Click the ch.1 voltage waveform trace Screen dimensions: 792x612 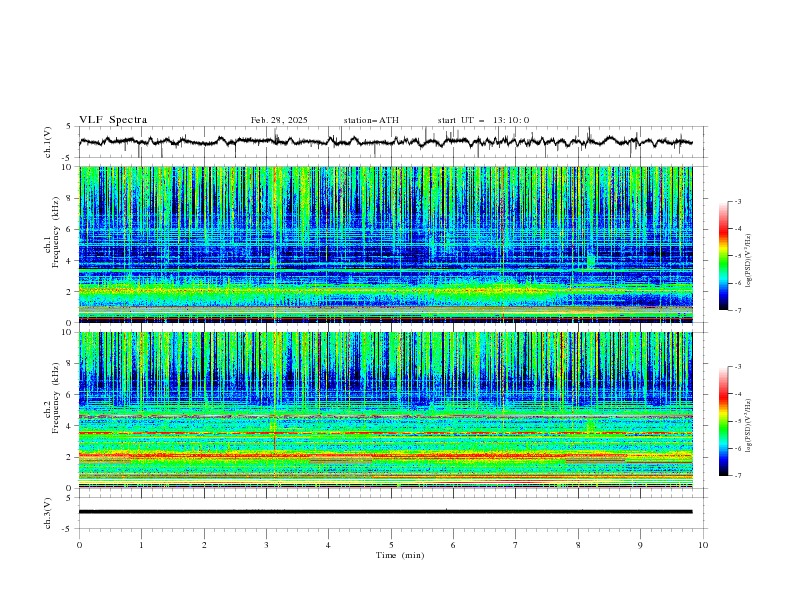(385, 142)
